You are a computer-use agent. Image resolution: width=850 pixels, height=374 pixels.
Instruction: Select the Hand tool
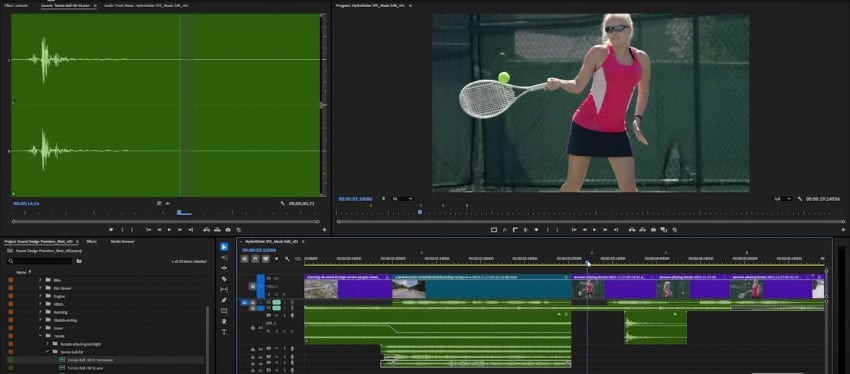click(224, 321)
